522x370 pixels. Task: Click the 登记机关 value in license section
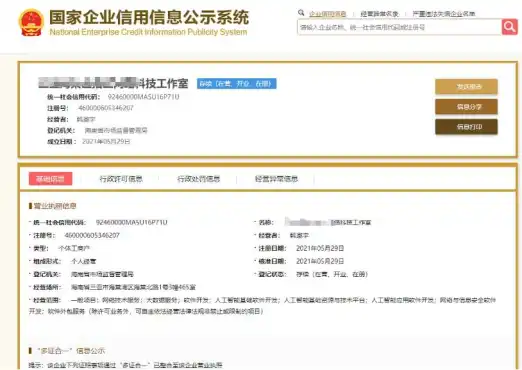pyautogui.click(x=102, y=274)
